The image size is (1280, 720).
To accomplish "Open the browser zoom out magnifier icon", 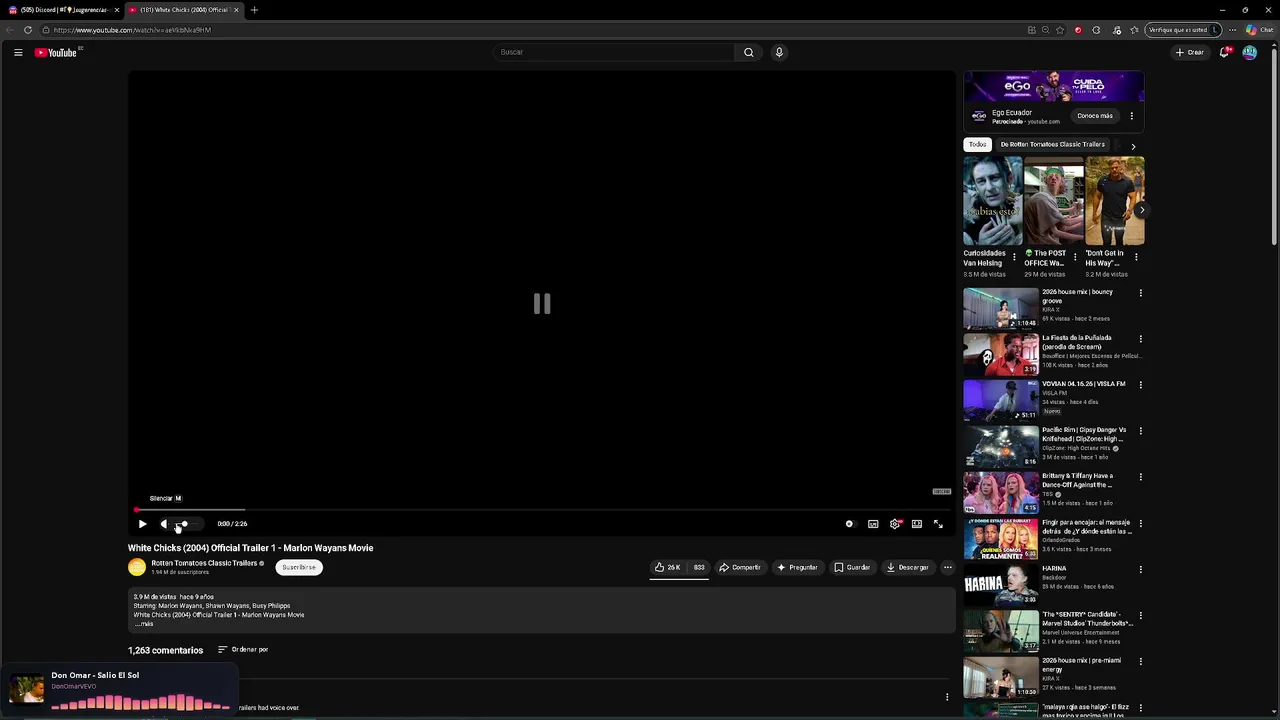I will point(1046,30).
